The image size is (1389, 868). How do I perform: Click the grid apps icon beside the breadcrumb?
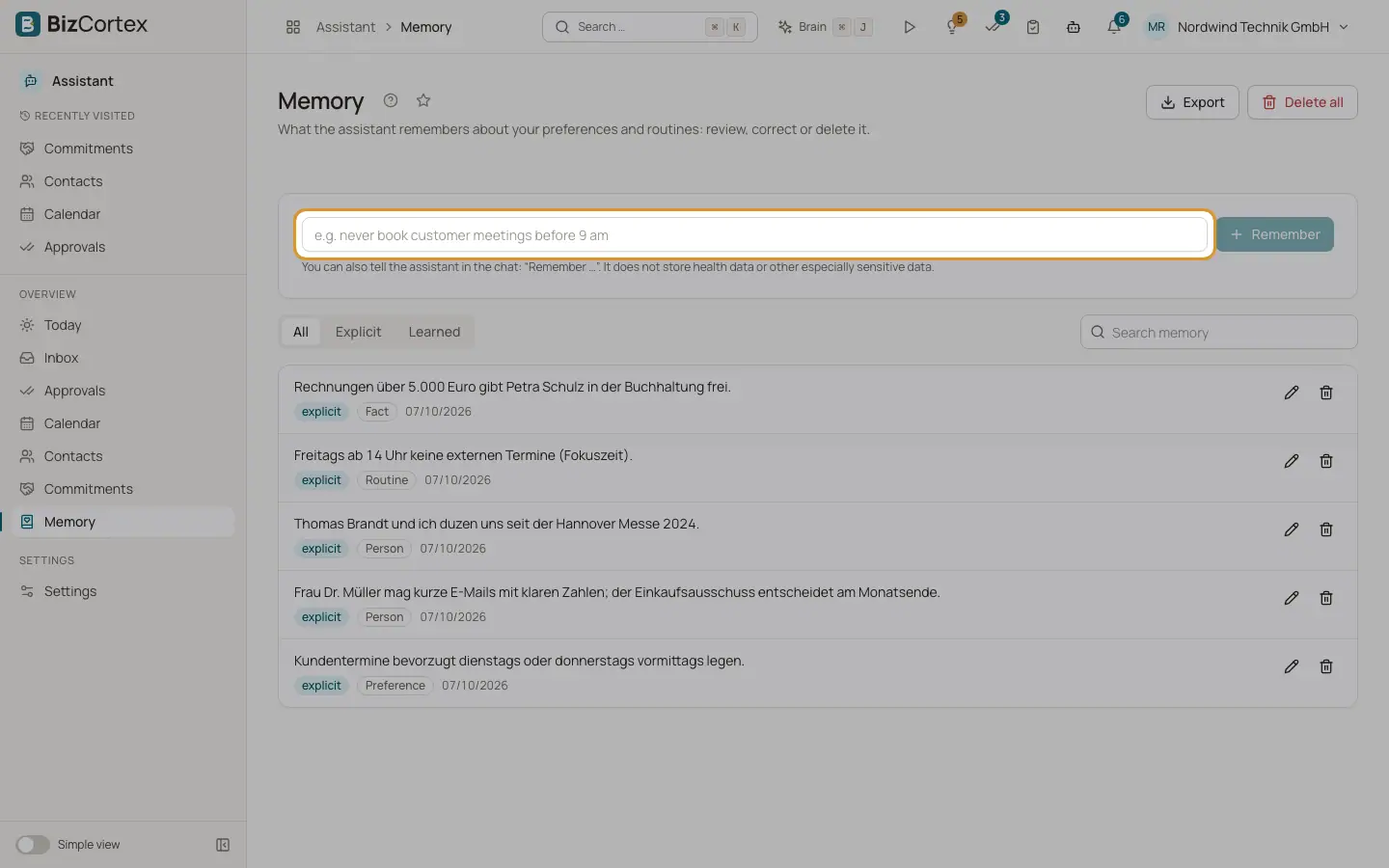coord(293,27)
